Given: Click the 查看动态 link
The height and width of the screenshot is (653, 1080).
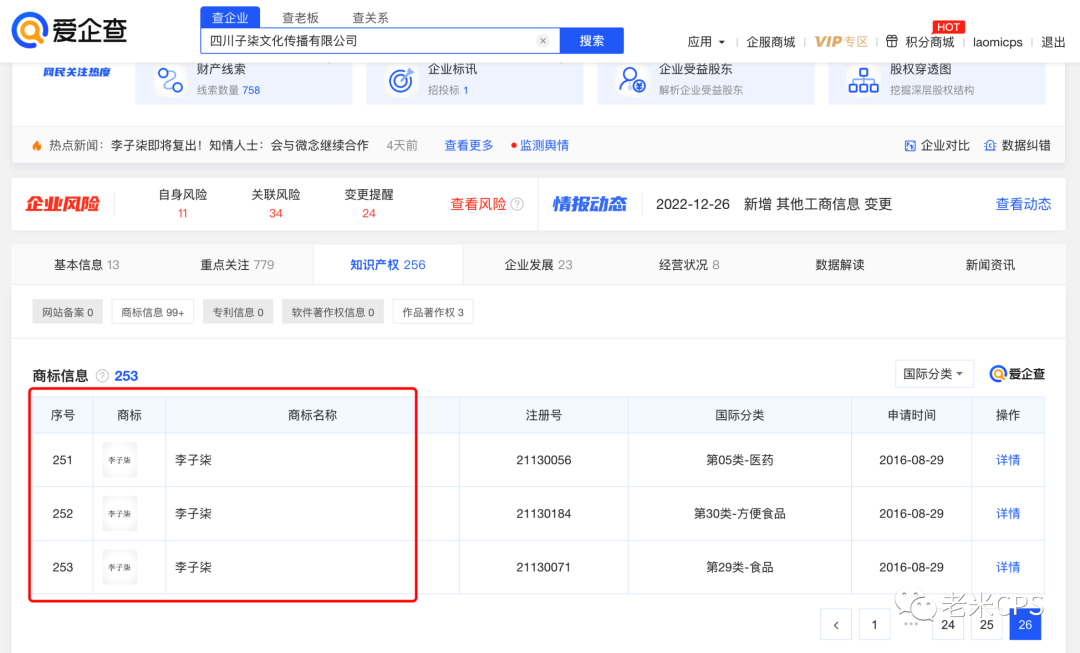Looking at the screenshot, I should pyautogui.click(x=1024, y=204).
